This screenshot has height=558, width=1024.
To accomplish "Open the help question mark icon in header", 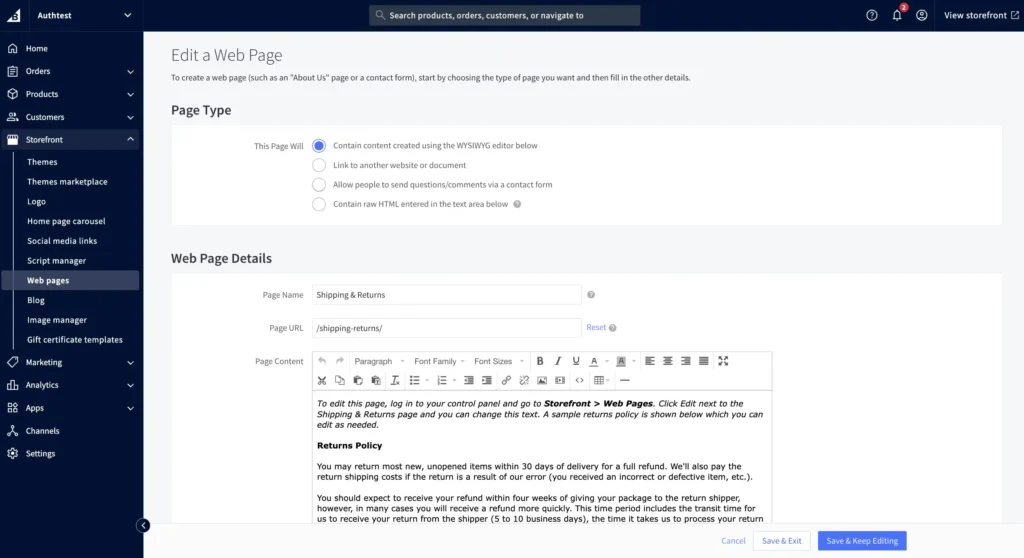I will (872, 15).
